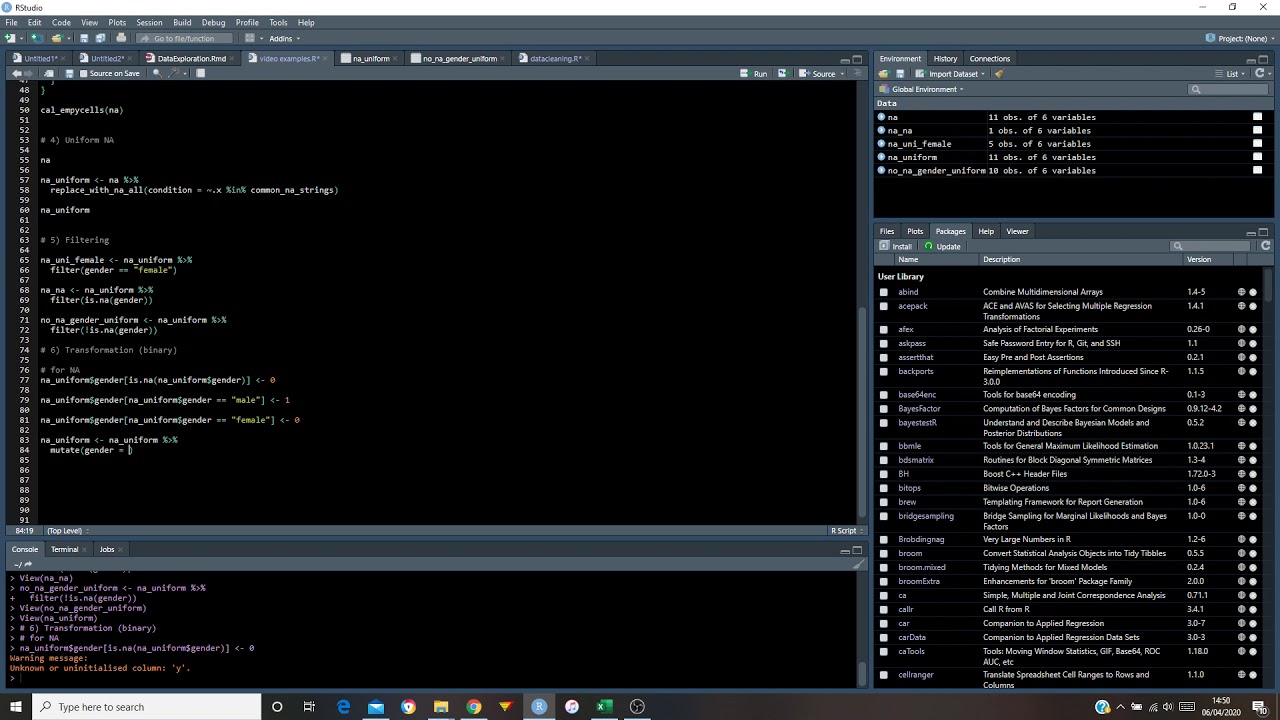Tick the afex package checkbox
Screen dimensions: 1280x720
click(884, 329)
